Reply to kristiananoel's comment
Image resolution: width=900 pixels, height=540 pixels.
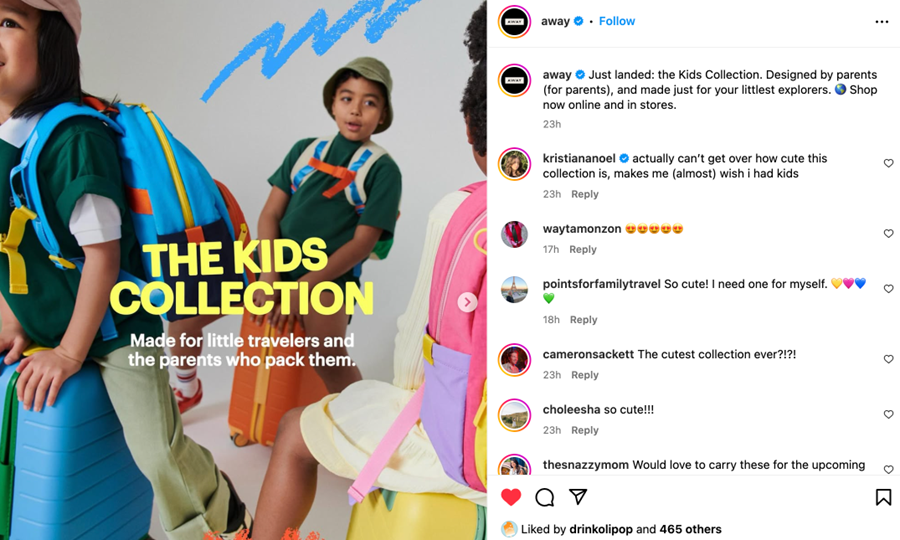pyautogui.click(x=584, y=194)
